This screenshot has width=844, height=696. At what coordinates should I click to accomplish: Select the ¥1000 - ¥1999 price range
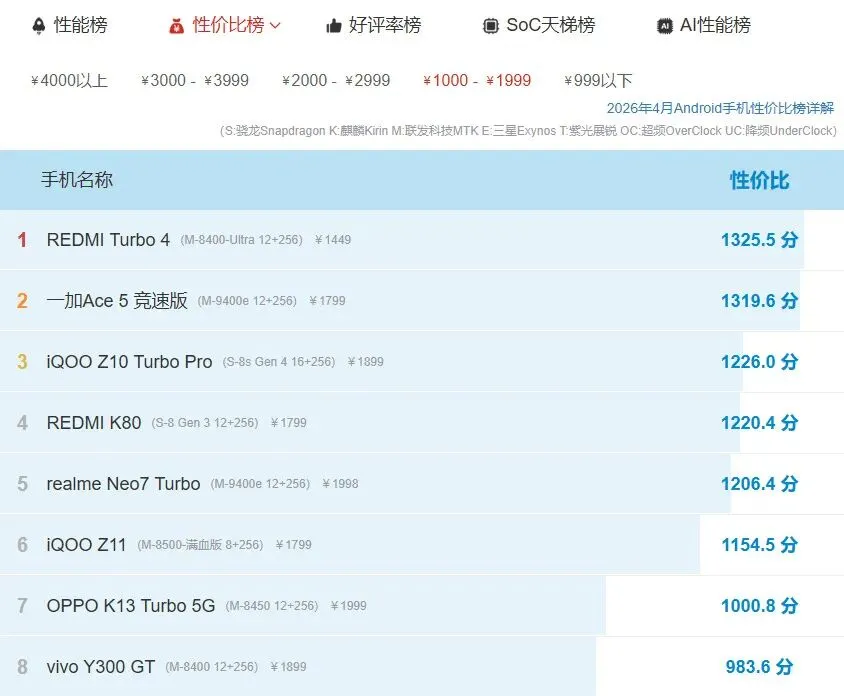click(477, 81)
